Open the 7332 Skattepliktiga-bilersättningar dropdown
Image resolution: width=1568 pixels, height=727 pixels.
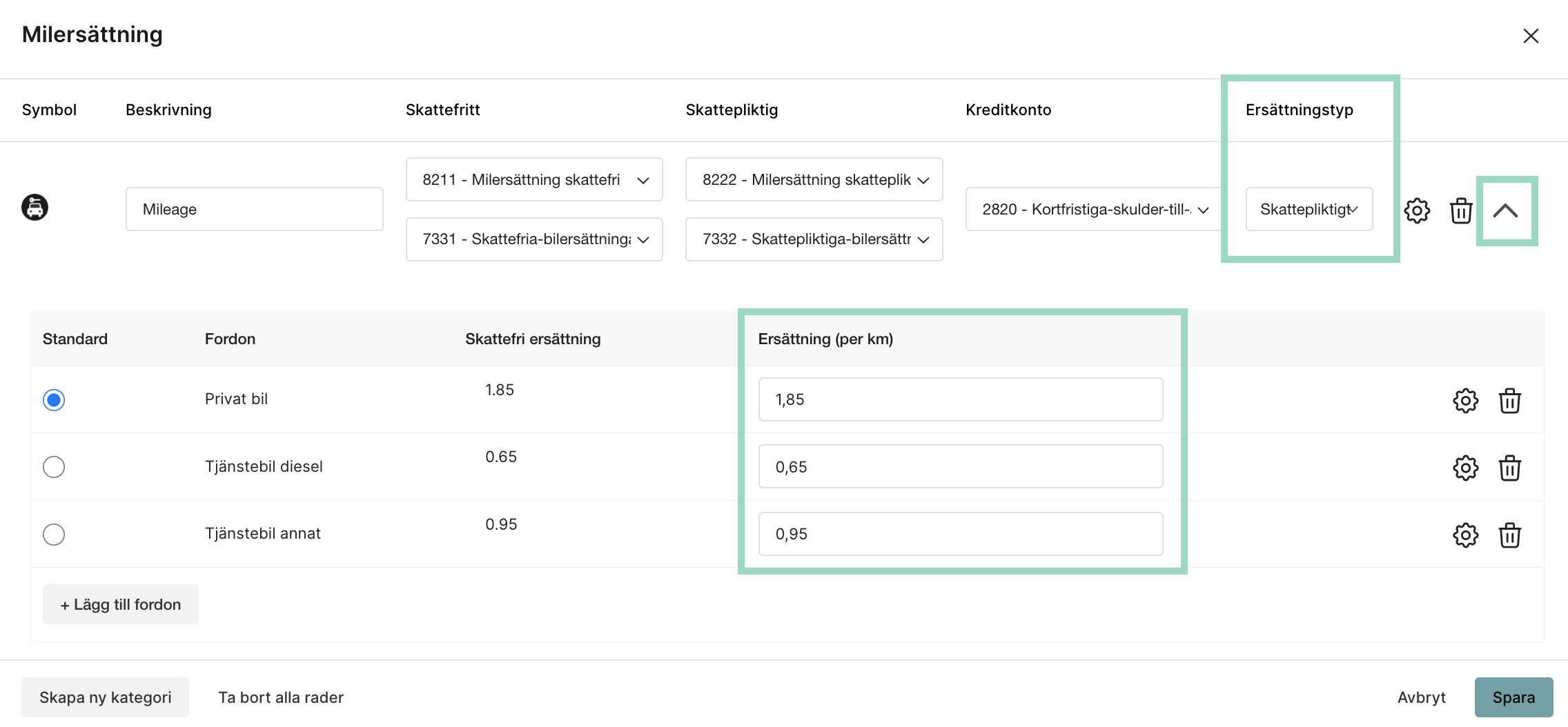814,239
